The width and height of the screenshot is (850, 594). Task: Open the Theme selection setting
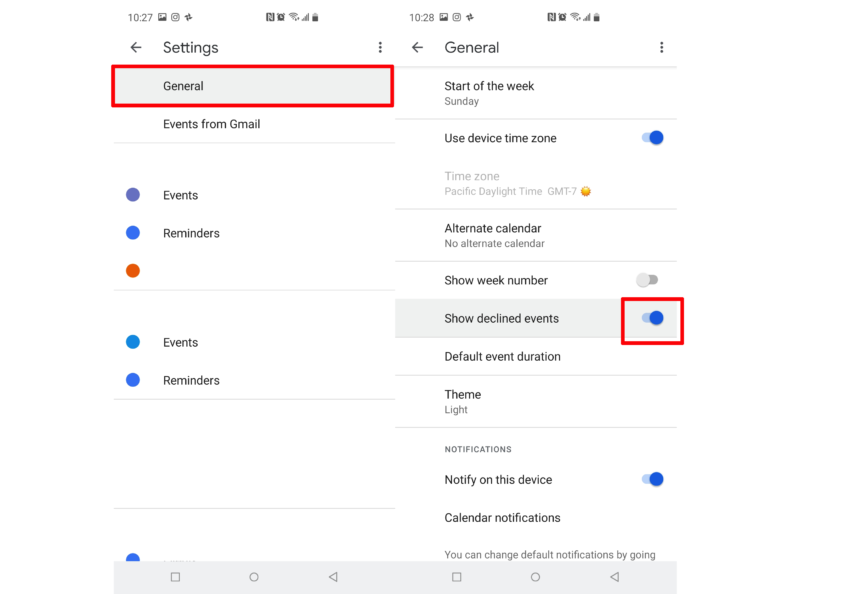tap(536, 402)
